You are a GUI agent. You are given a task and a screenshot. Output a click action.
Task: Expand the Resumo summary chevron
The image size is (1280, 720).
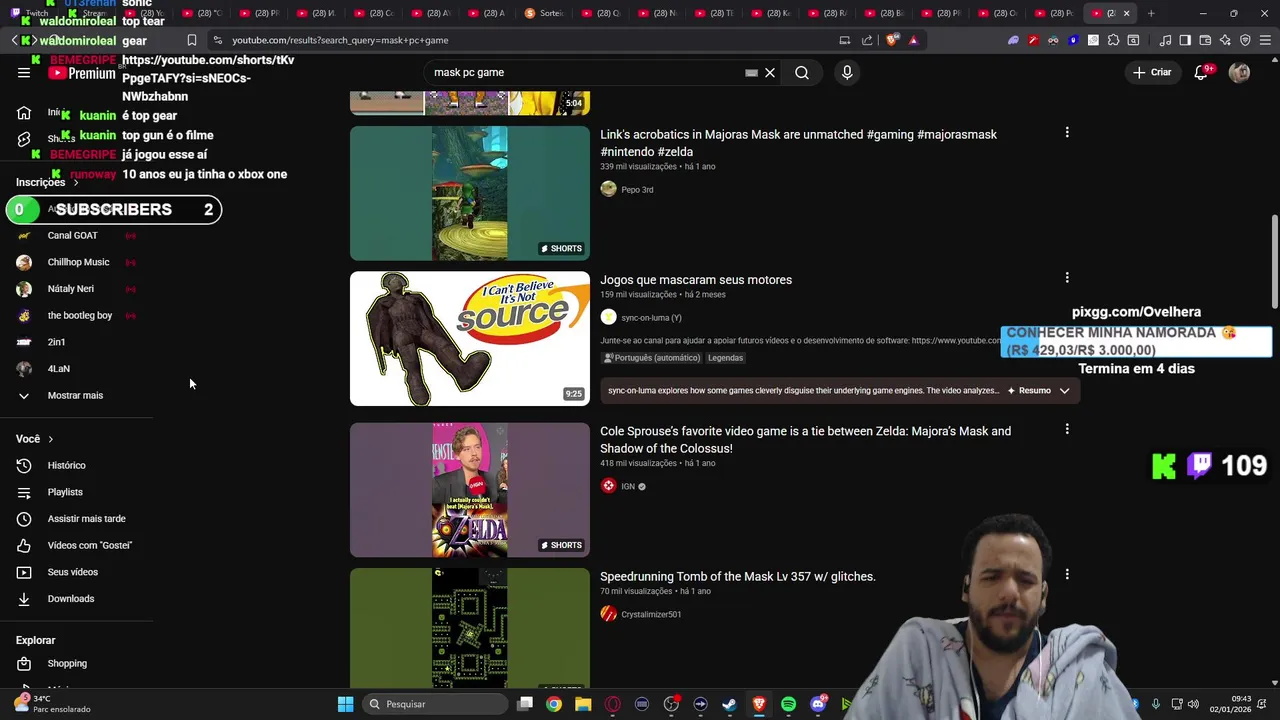pos(1064,391)
